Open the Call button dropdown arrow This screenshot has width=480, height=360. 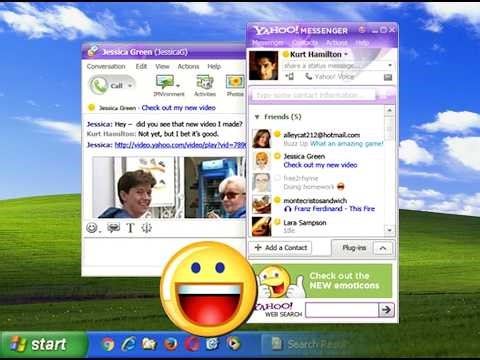click(x=130, y=86)
